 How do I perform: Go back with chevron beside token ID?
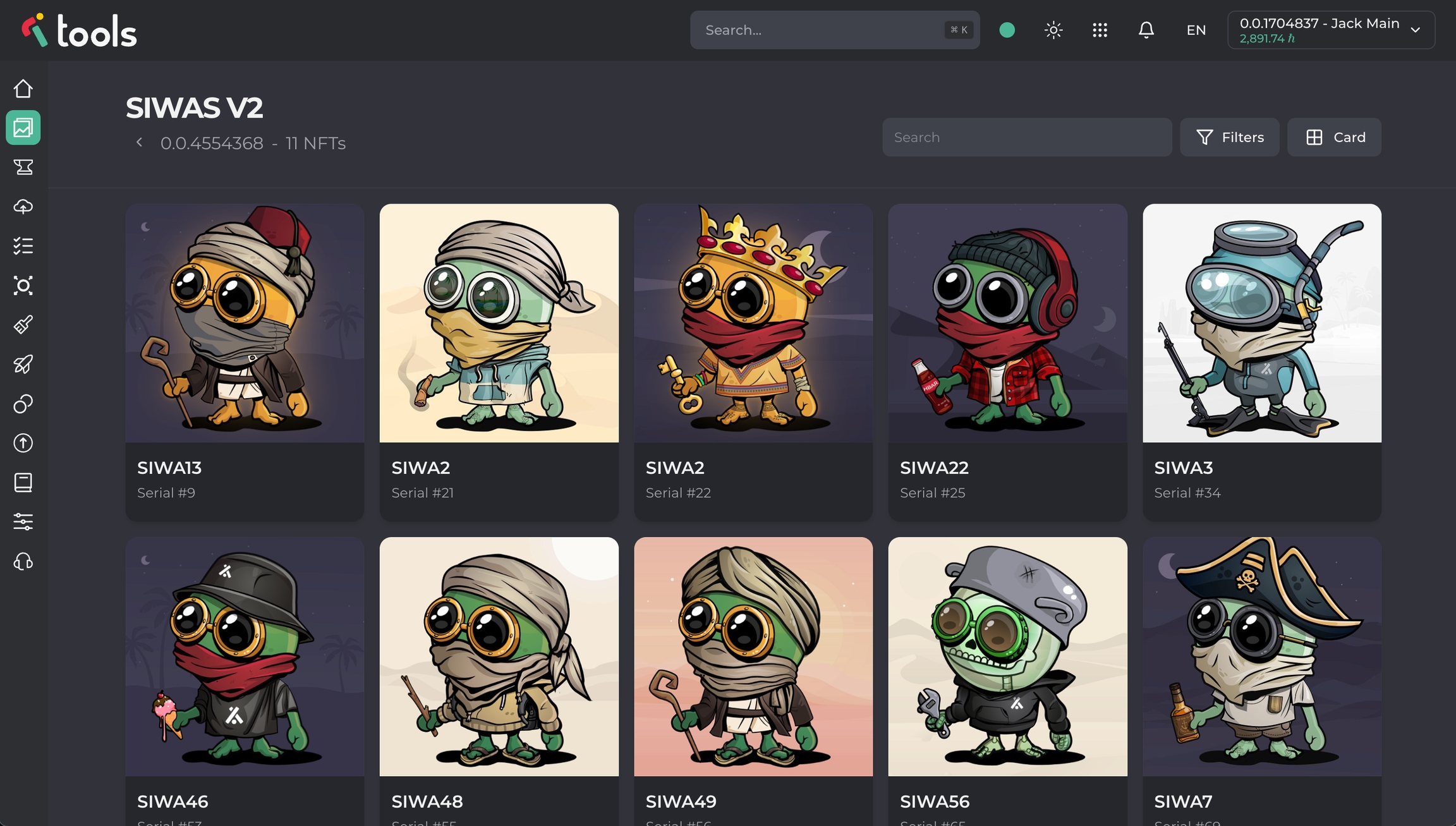pyautogui.click(x=140, y=143)
